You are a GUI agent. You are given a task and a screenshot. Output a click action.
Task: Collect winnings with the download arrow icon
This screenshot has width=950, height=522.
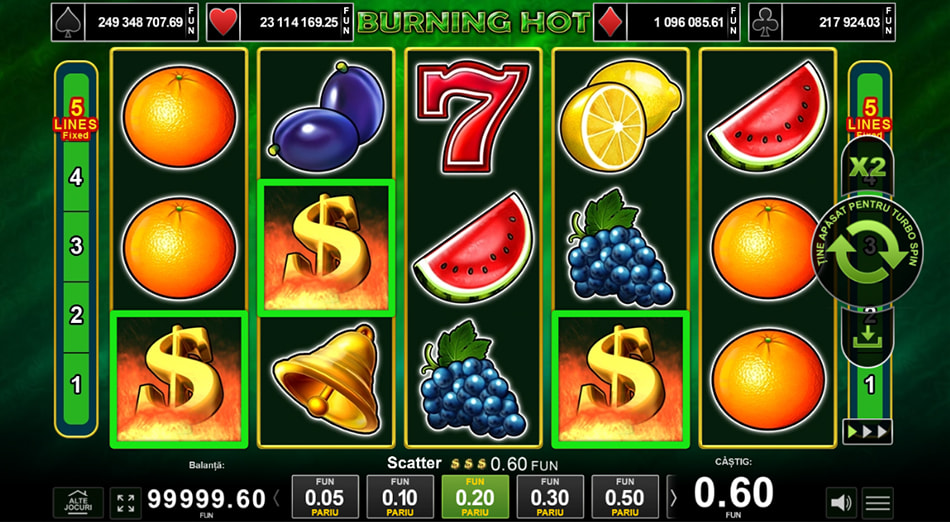867,335
